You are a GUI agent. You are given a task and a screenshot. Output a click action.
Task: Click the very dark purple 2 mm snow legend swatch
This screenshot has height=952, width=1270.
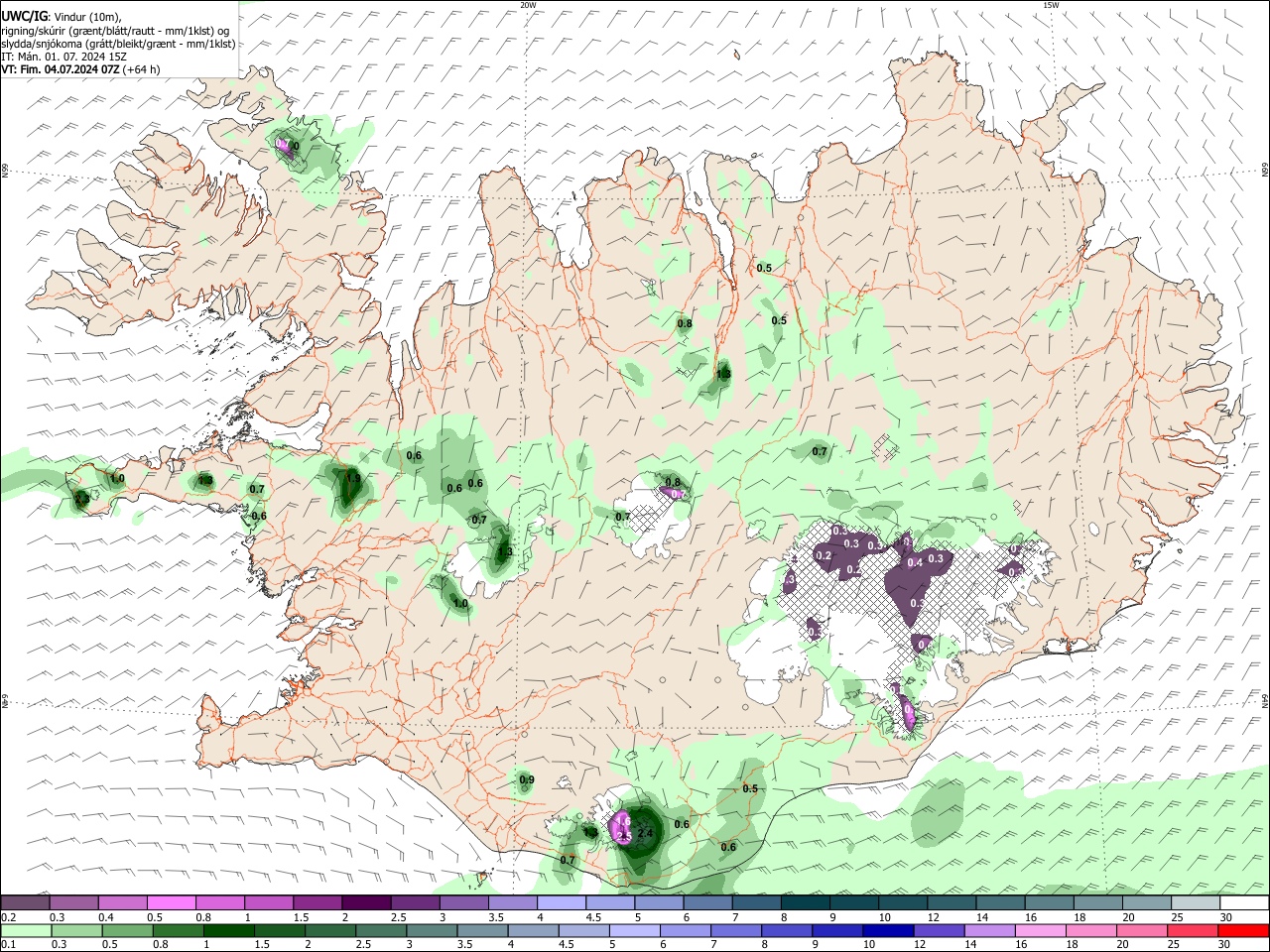click(x=366, y=903)
